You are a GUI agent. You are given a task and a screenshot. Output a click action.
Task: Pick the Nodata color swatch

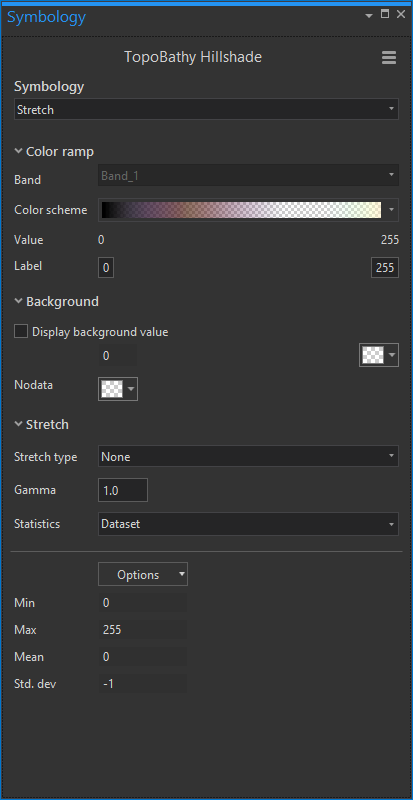click(117, 389)
